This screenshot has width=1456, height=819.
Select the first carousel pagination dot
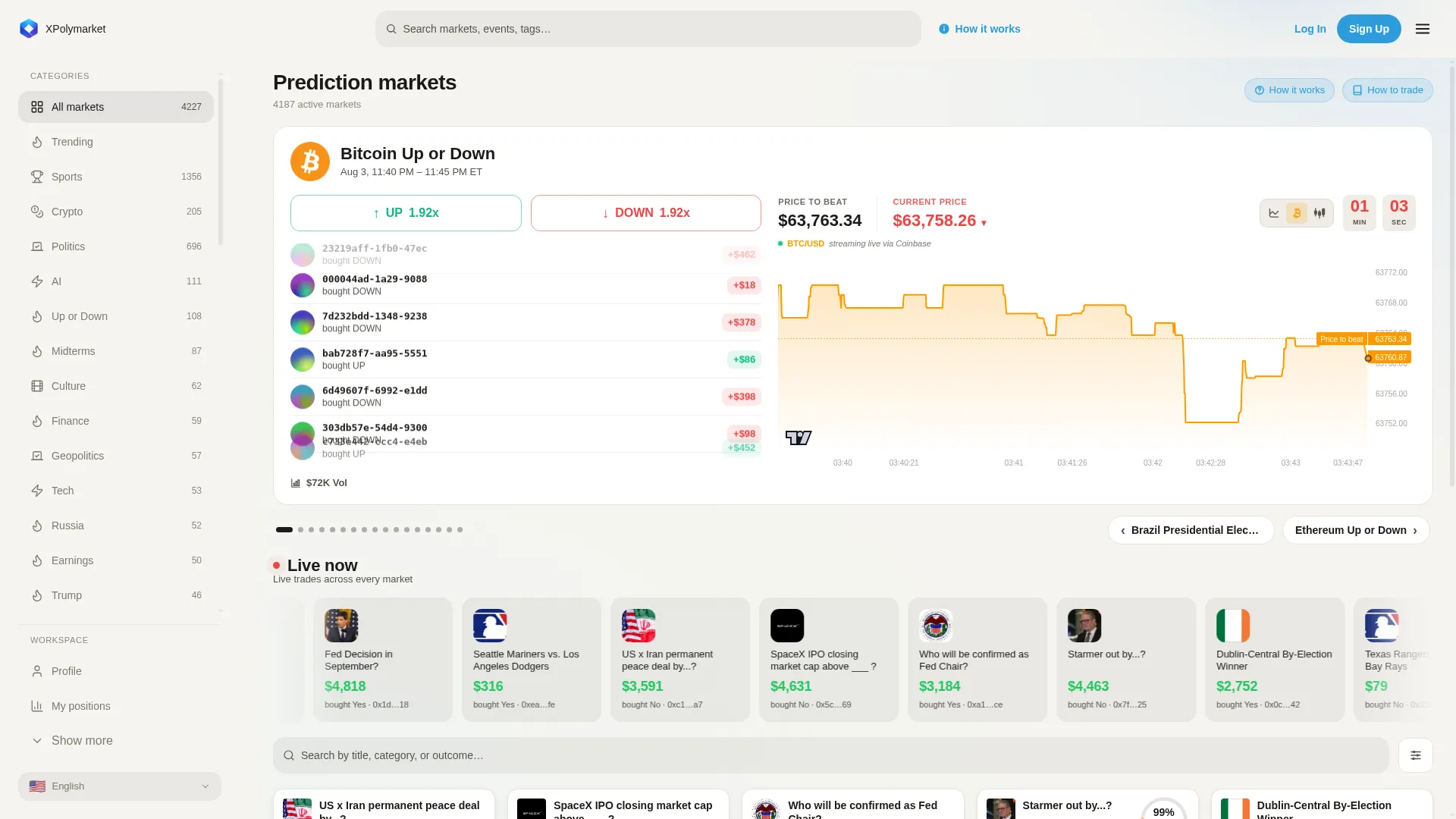284,529
